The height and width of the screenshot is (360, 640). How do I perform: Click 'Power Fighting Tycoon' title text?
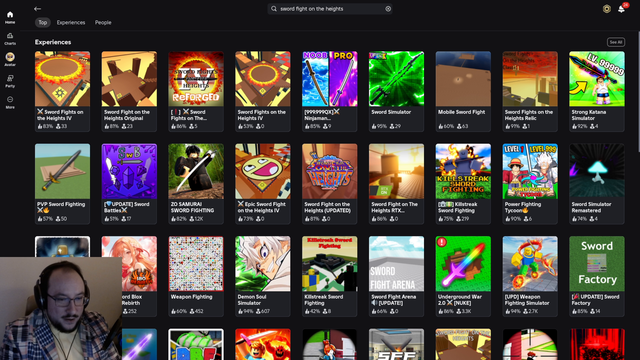pyautogui.click(x=522, y=207)
